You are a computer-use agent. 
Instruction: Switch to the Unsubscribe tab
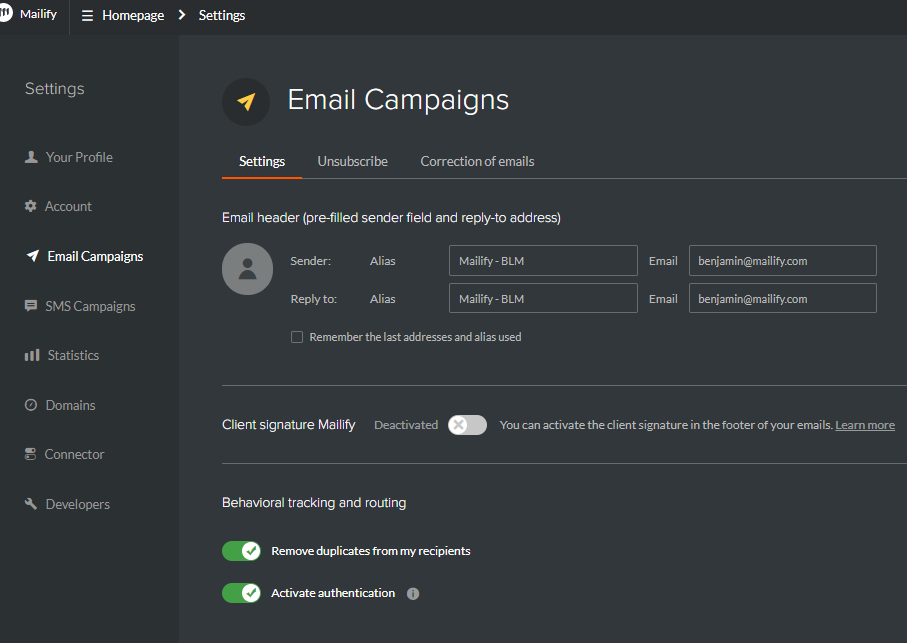pos(353,161)
